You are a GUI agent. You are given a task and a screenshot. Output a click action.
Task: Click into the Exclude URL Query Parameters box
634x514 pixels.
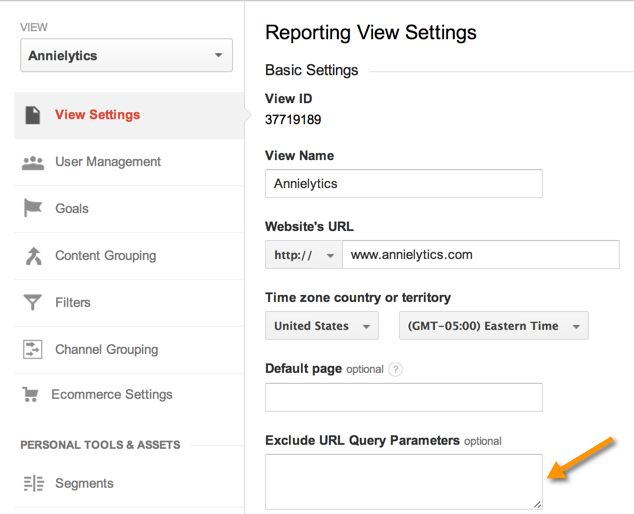click(x=404, y=482)
